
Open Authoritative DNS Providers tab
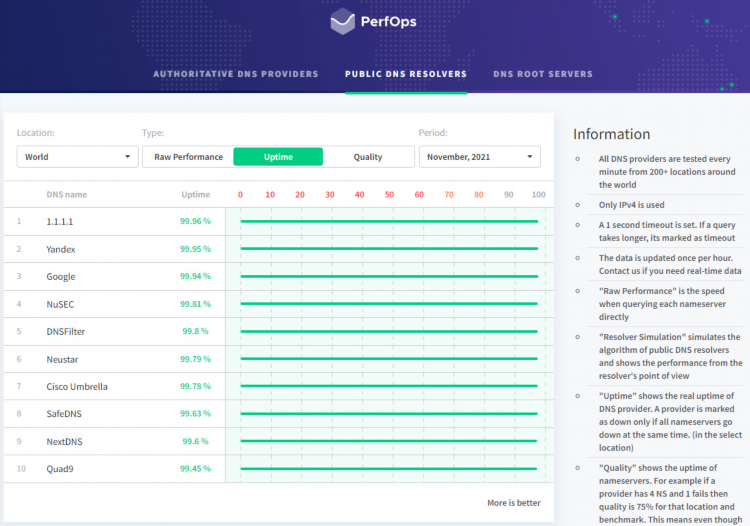pyautogui.click(x=236, y=74)
